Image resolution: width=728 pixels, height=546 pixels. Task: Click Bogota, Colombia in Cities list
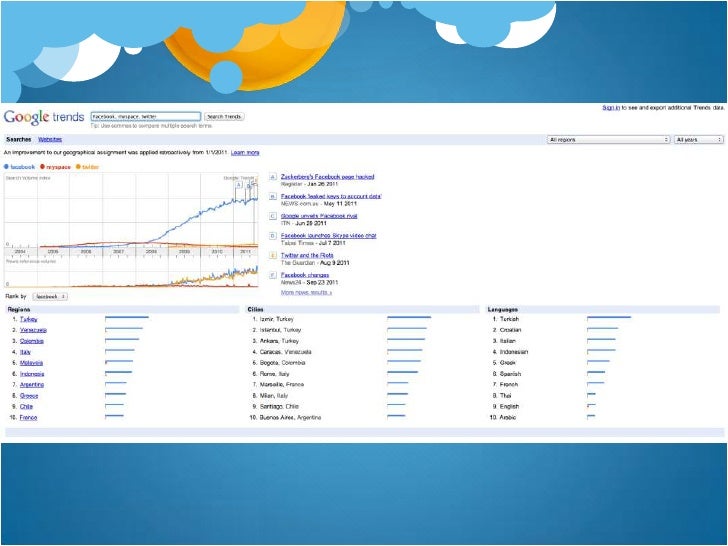coord(282,363)
